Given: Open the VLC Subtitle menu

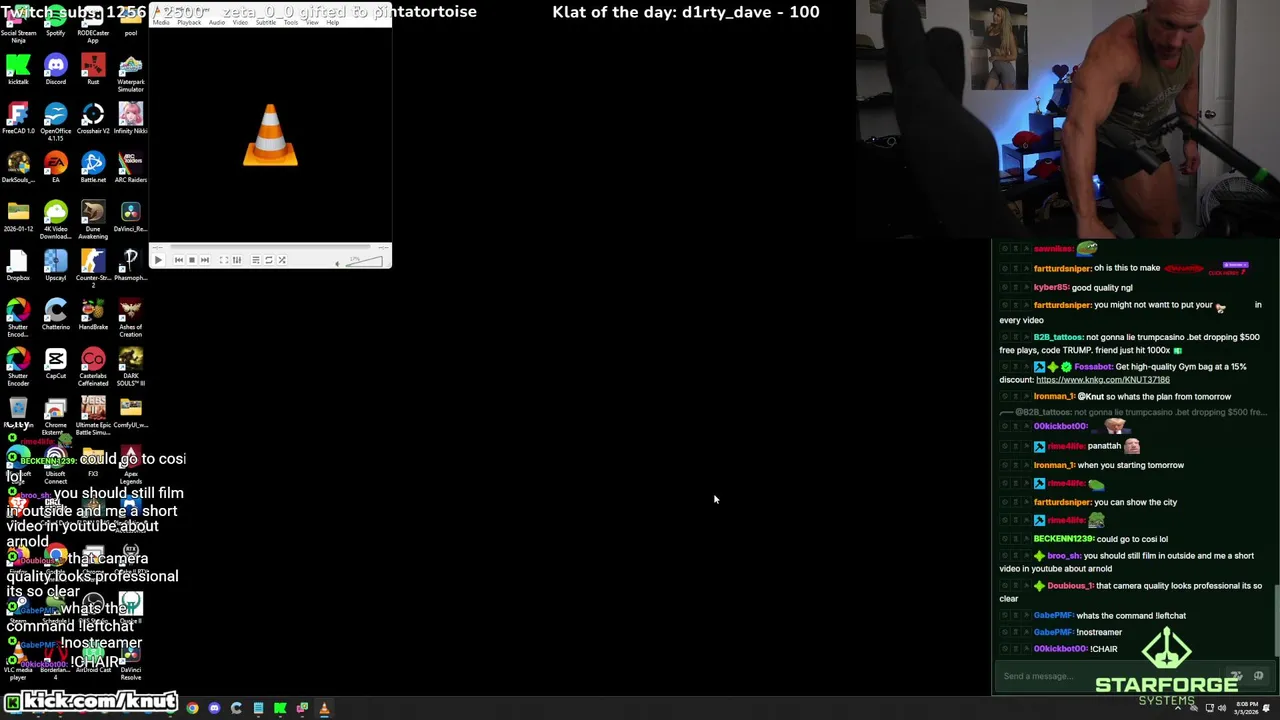Looking at the screenshot, I should pos(266,23).
